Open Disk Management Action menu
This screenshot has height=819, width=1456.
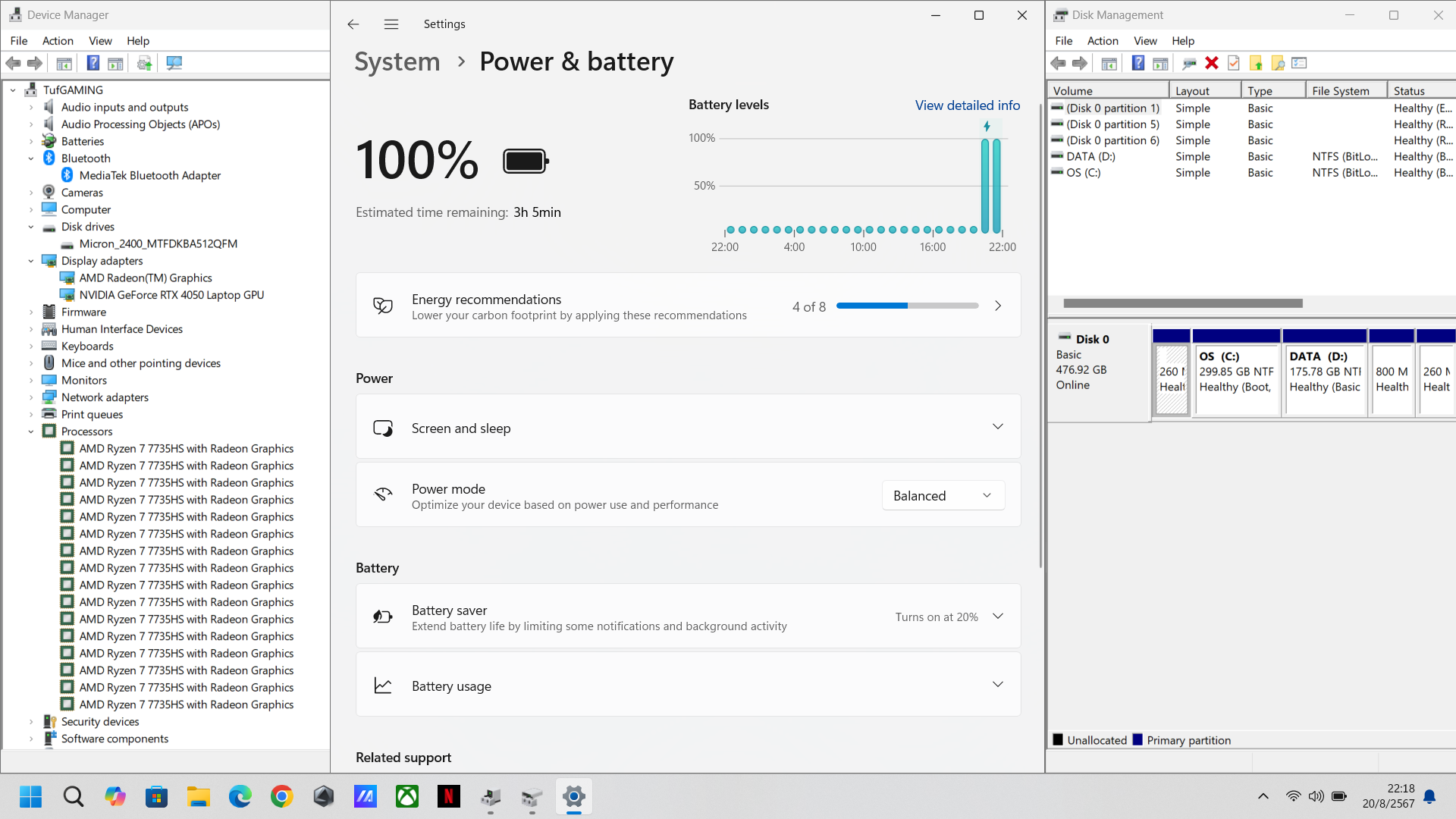pyautogui.click(x=1103, y=41)
